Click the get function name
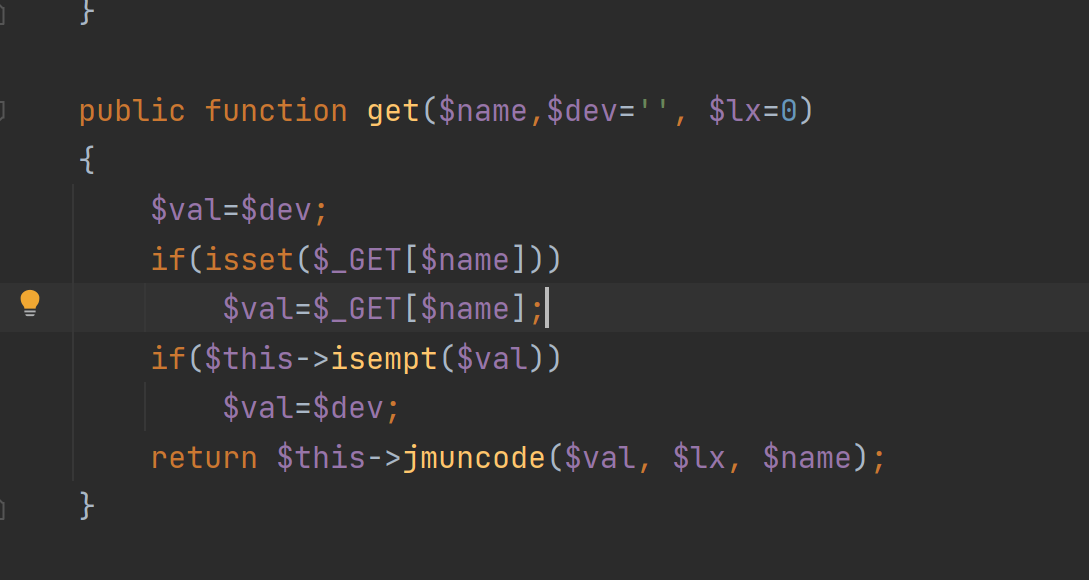Screen dimensions: 1089x580 [x=393, y=111]
